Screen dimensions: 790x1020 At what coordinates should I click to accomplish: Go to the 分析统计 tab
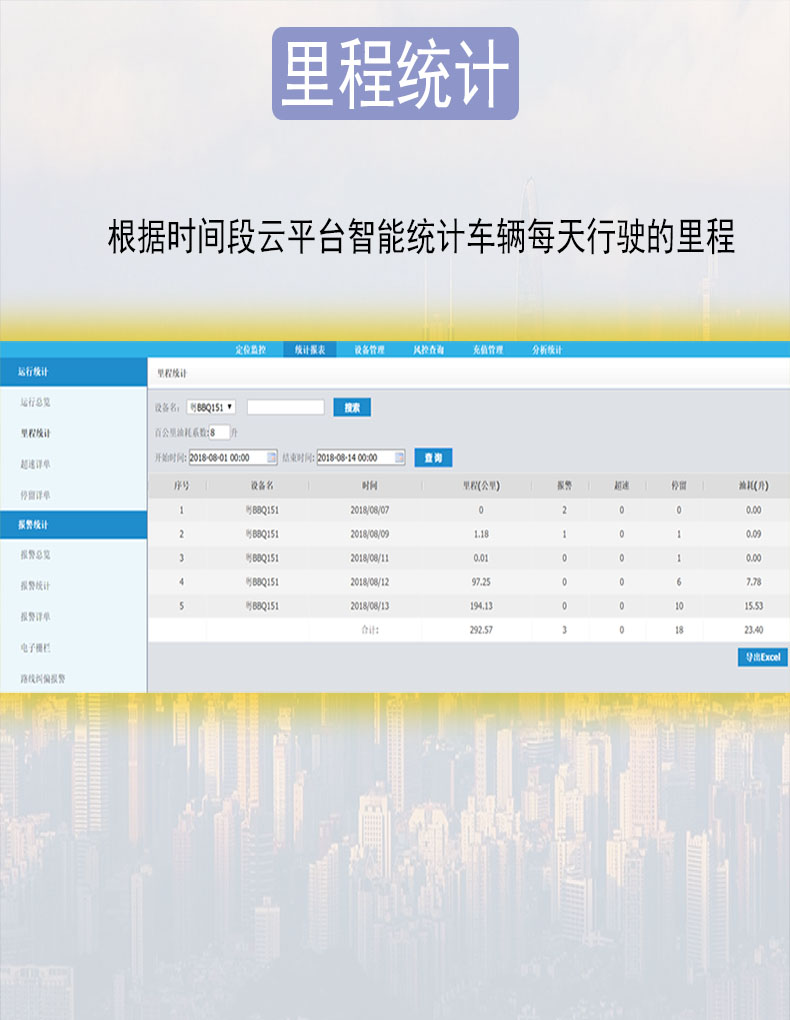coord(547,349)
